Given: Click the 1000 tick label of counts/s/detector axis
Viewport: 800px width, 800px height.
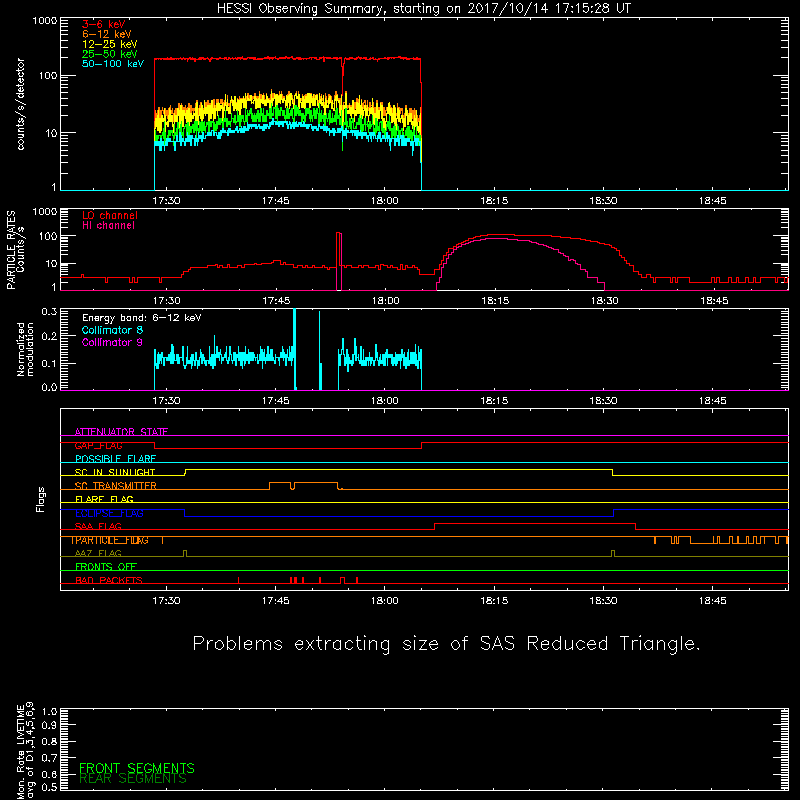Looking at the screenshot, I should [45, 21].
